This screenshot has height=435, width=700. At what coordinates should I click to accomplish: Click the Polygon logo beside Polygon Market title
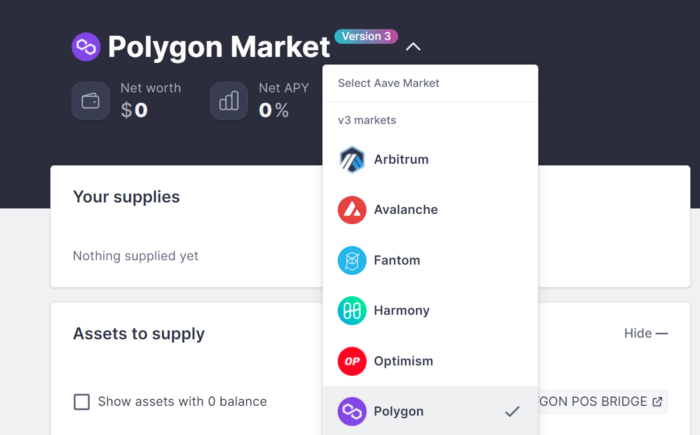coord(86,47)
